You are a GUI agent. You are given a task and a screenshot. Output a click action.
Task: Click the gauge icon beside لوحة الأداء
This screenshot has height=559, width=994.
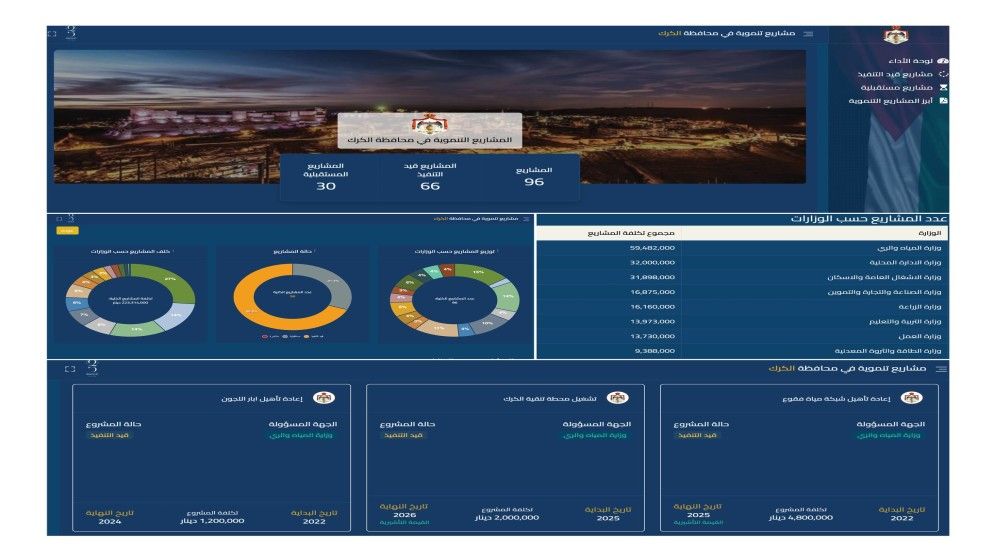(943, 61)
